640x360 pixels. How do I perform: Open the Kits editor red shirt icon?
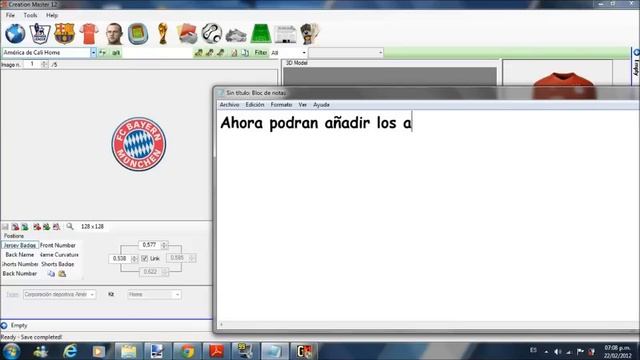click(89, 33)
